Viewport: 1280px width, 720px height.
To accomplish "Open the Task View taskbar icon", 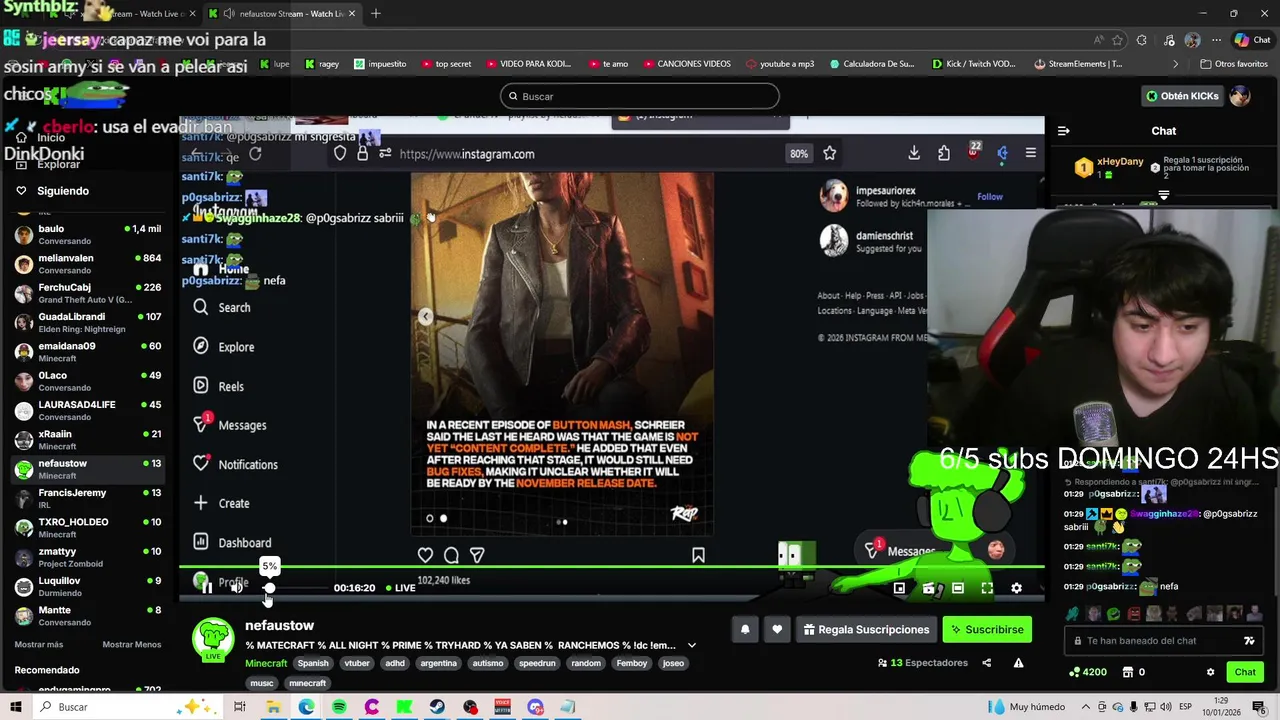I will pyautogui.click(x=240, y=707).
